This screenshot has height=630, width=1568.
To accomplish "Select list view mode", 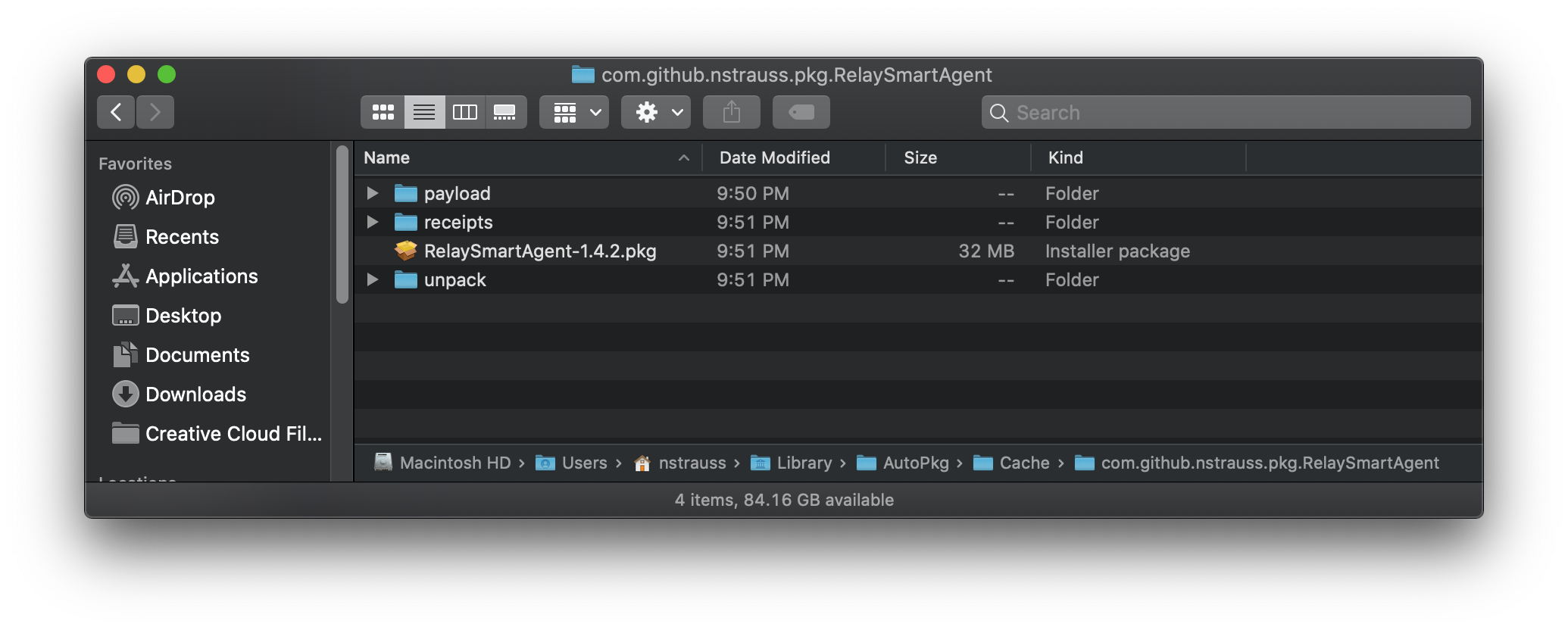I will click(424, 113).
